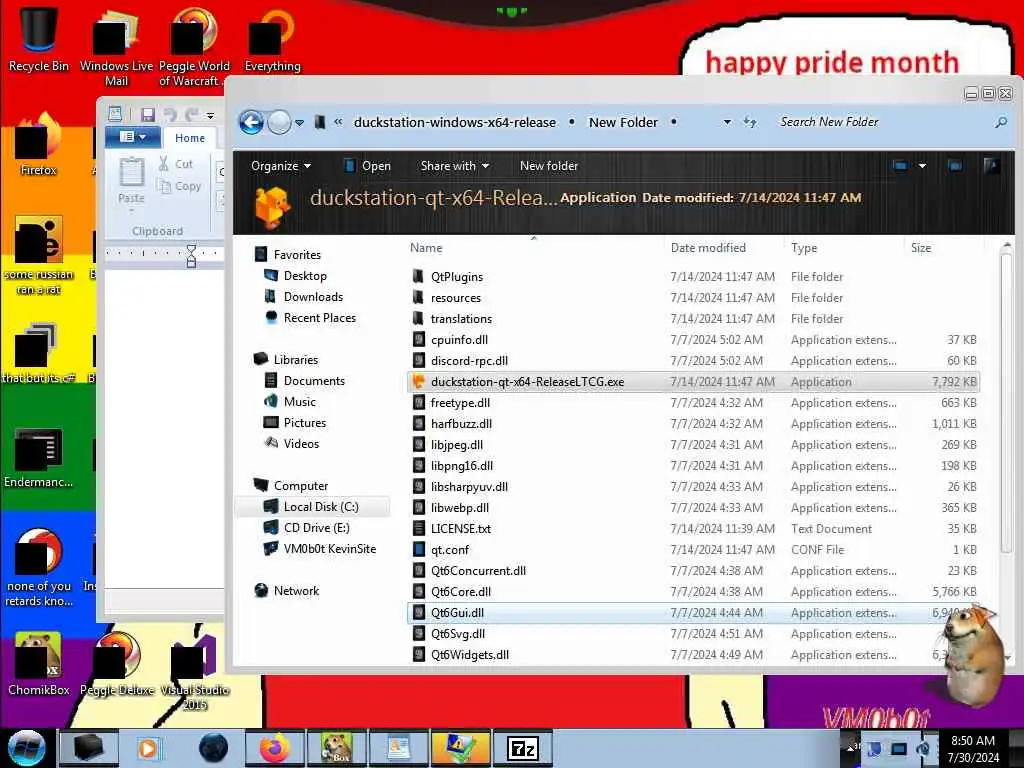
Task: Open the view options dropdown arrow
Action: pyautogui.click(x=922, y=166)
